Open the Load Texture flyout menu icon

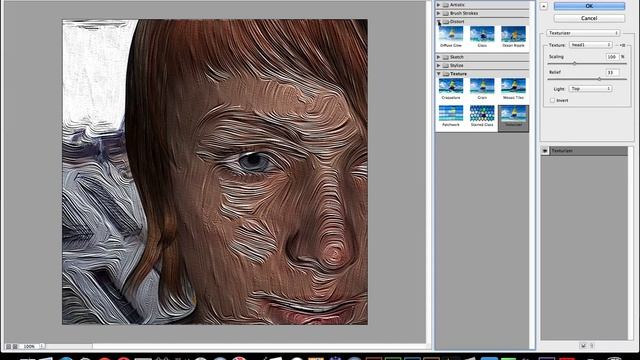[x=622, y=45]
